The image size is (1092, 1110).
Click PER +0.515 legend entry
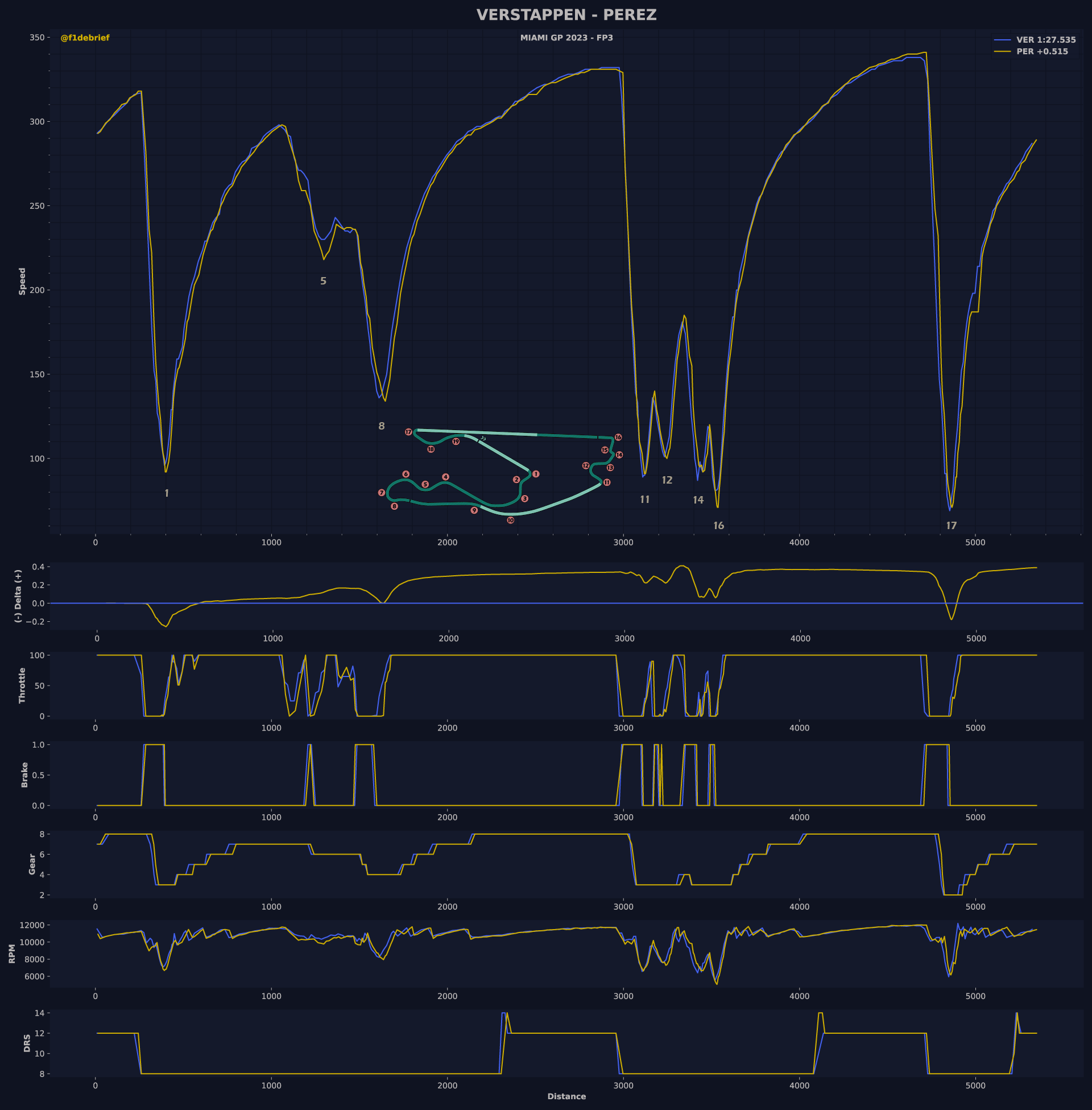pos(1042,52)
